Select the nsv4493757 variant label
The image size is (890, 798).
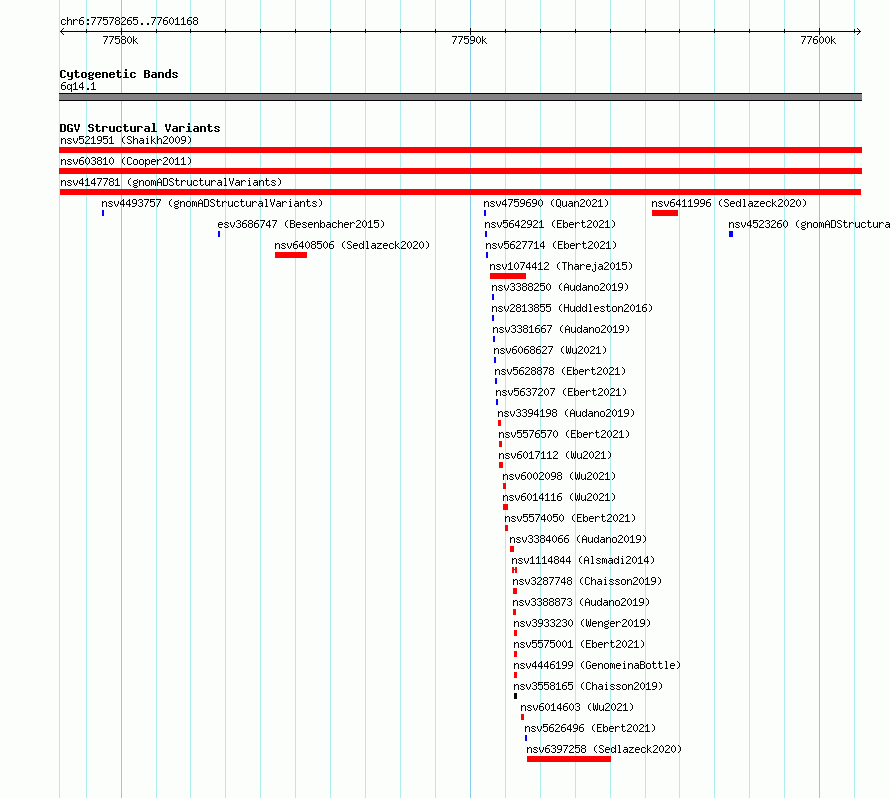[212, 203]
